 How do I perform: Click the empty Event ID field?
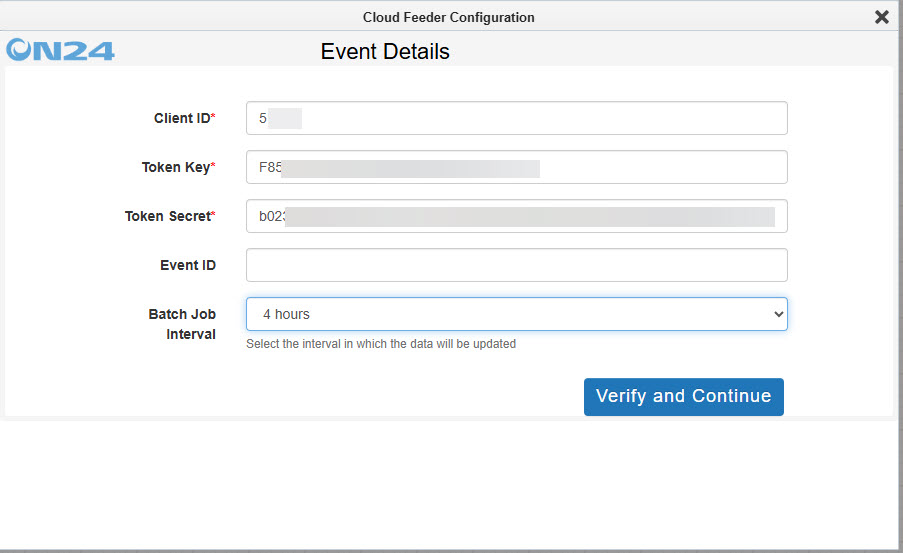[517, 265]
